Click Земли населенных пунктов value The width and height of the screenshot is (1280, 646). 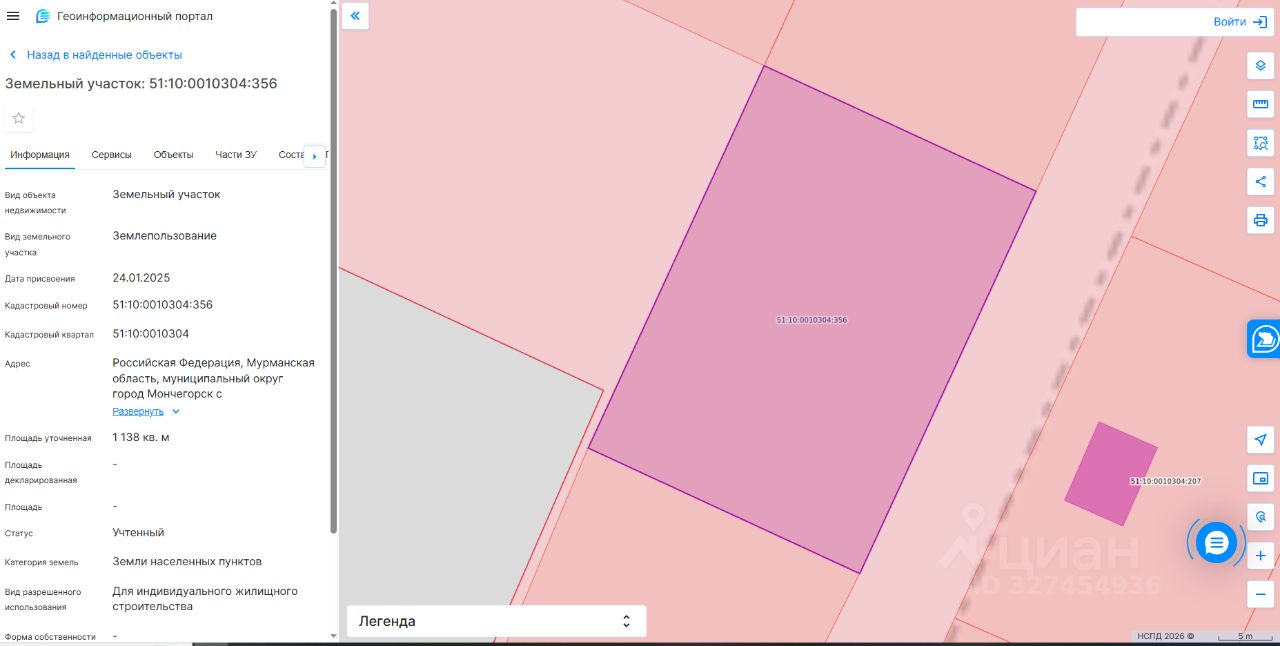point(187,562)
